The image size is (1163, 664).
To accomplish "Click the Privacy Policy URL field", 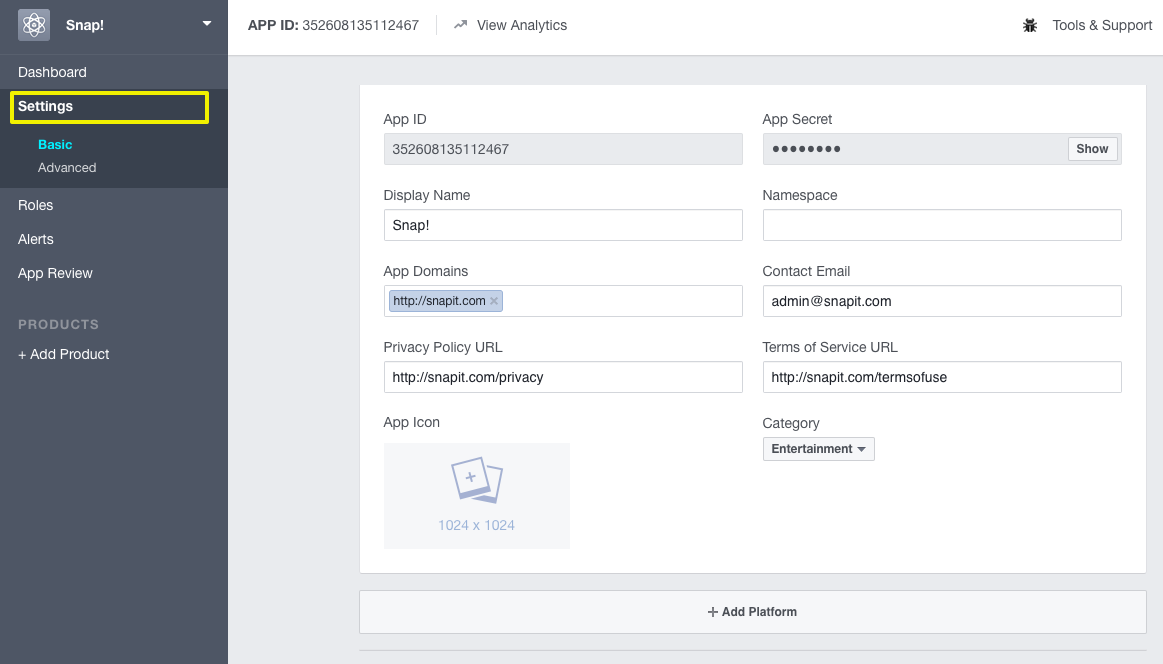I will click(x=563, y=377).
